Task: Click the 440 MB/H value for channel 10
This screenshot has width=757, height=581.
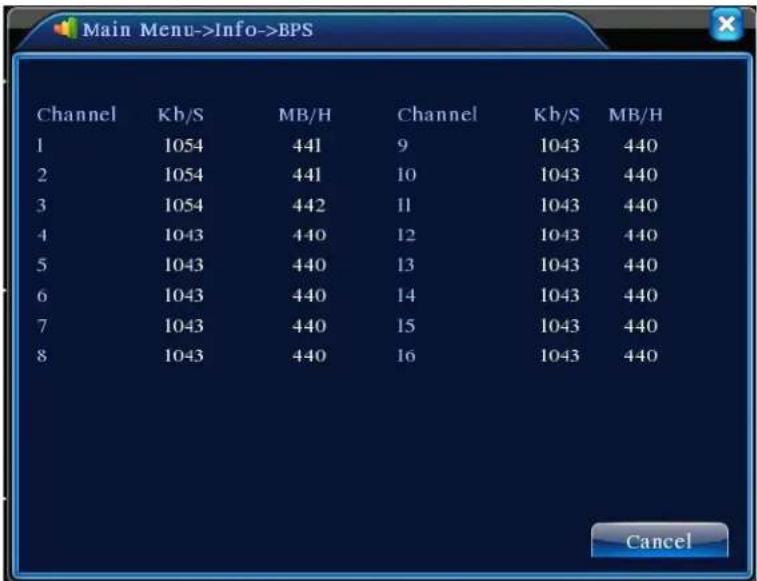Action: point(641,175)
